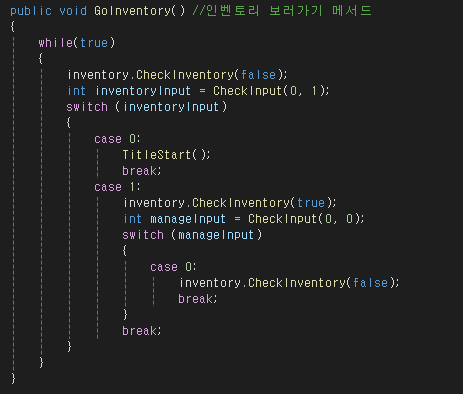Click 'false' in the first CheckInventory call
The height and width of the screenshot is (394, 463).
click(258, 75)
